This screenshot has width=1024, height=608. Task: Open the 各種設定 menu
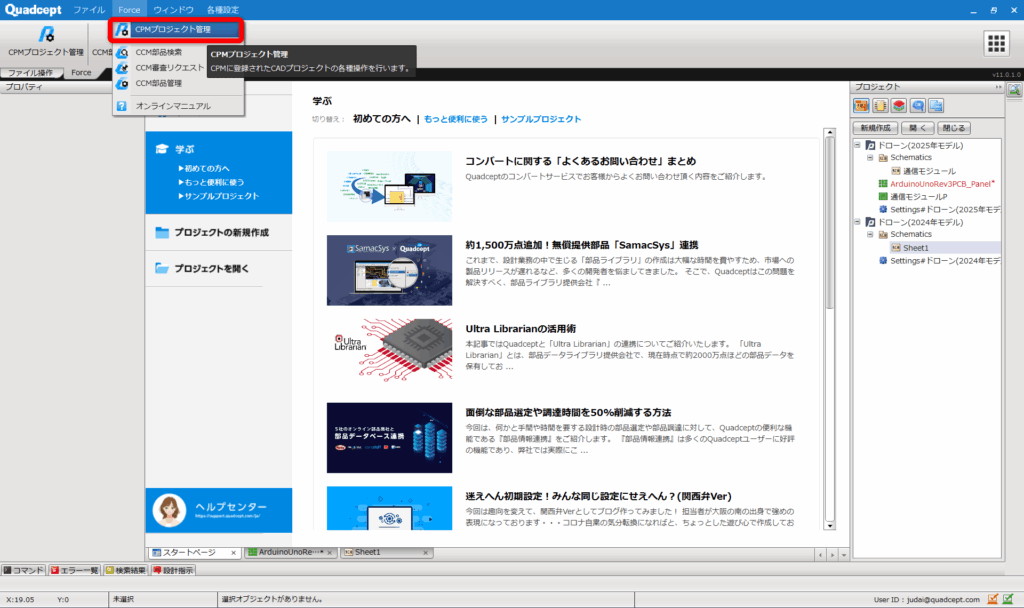(223, 10)
